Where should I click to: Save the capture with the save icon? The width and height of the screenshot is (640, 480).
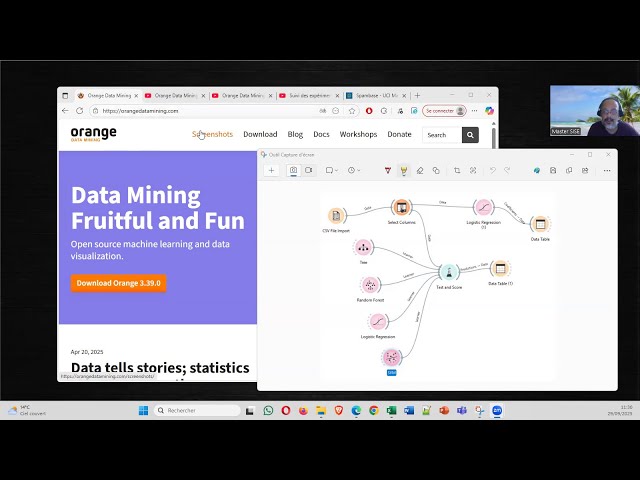pyautogui.click(x=553, y=170)
